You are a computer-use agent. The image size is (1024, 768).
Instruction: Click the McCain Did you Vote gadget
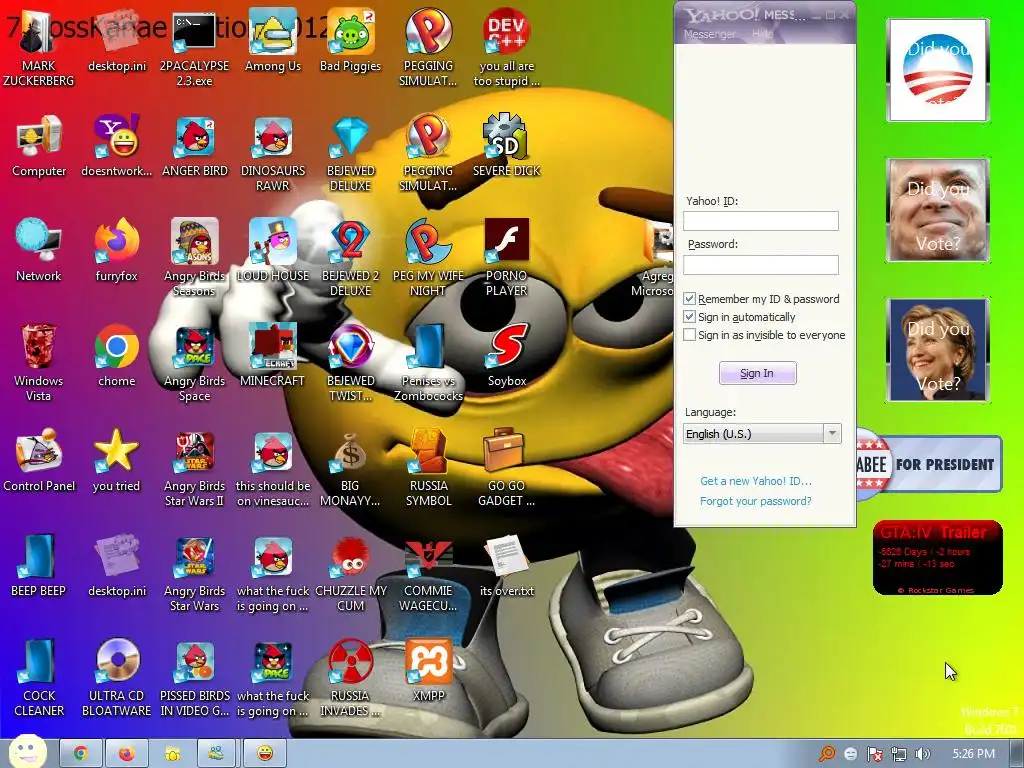tap(938, 210)
